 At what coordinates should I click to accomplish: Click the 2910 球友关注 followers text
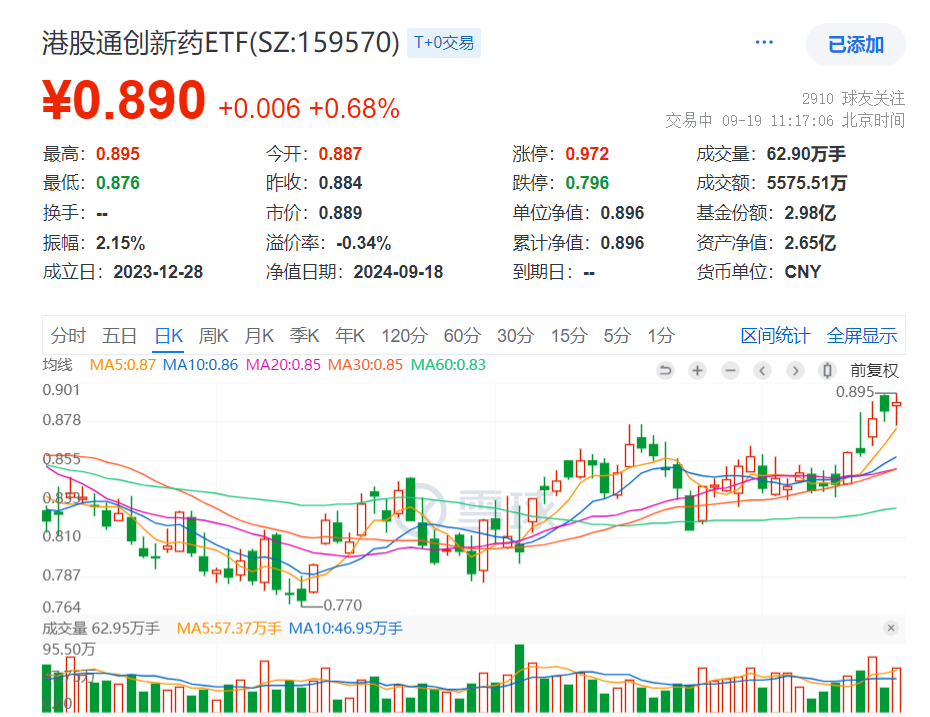pyautogui.click(x=853, y=98)
